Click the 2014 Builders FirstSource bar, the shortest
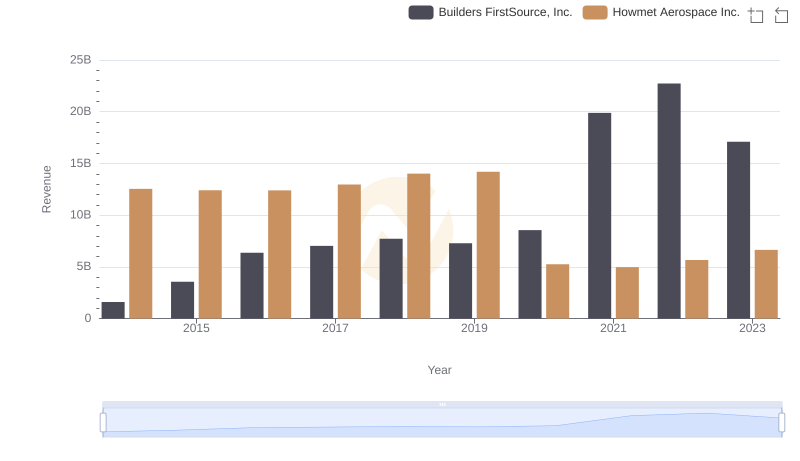800x461 pixels. 113,310
